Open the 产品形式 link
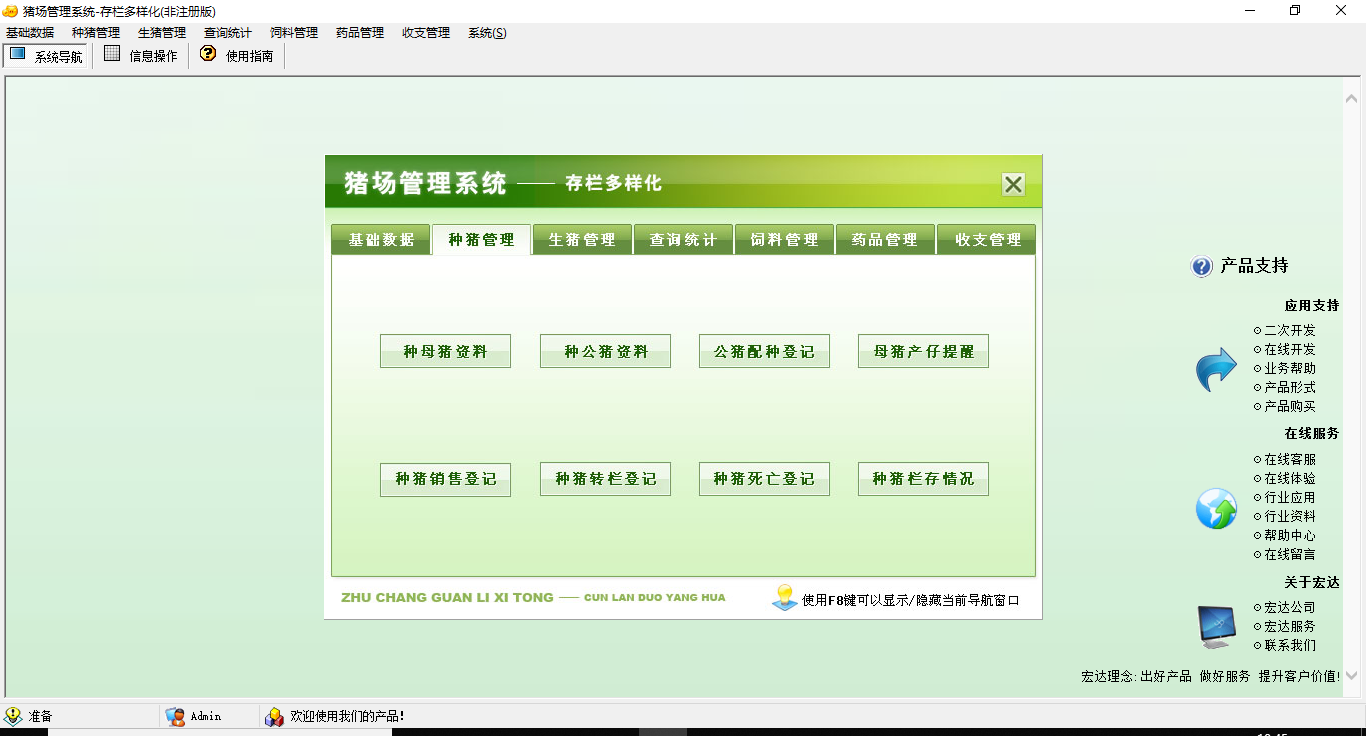1366x736 pixels. 1289,387
